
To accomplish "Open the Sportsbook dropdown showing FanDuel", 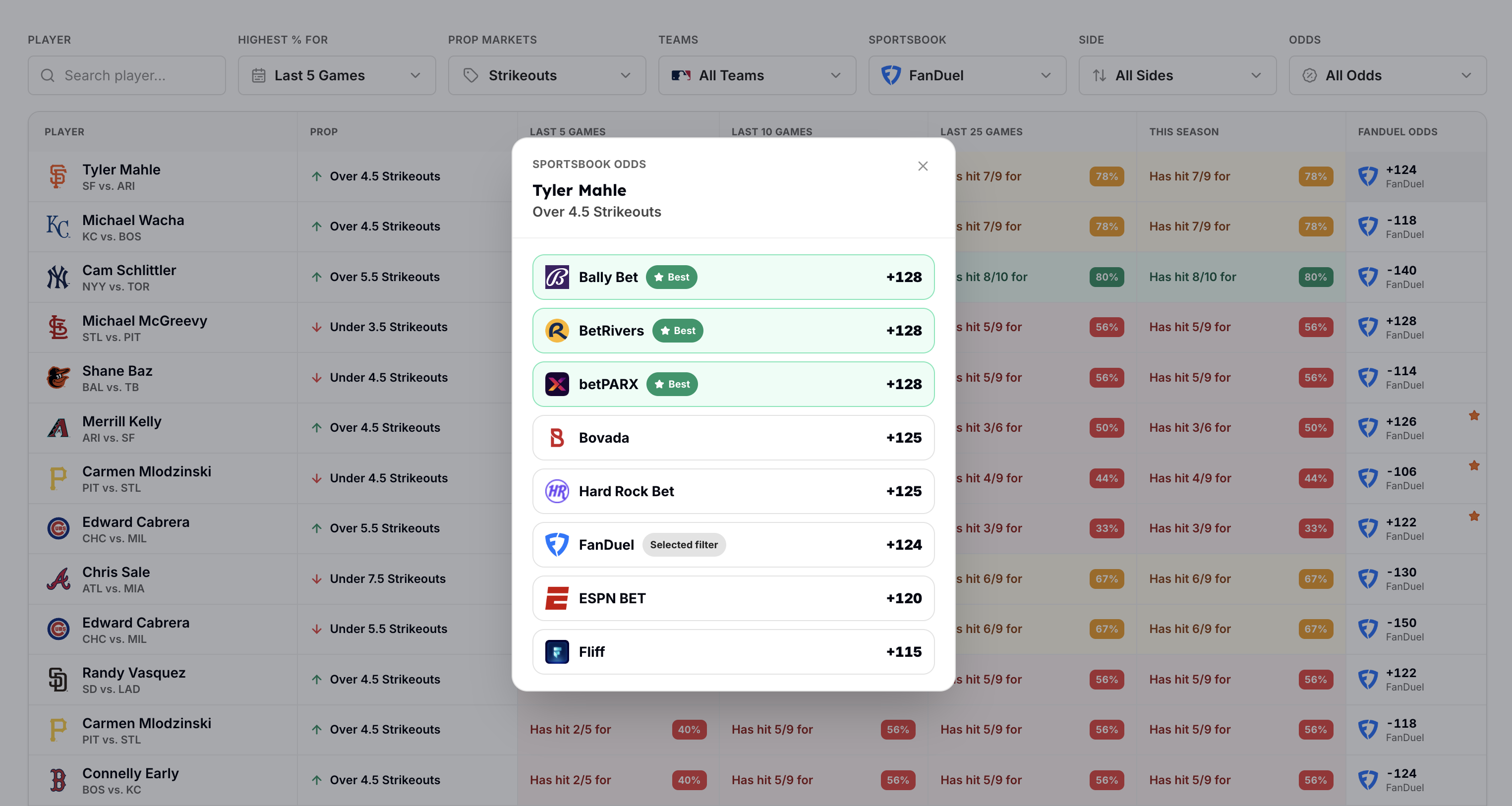I will pyautogui.click(x=967, y=76).
